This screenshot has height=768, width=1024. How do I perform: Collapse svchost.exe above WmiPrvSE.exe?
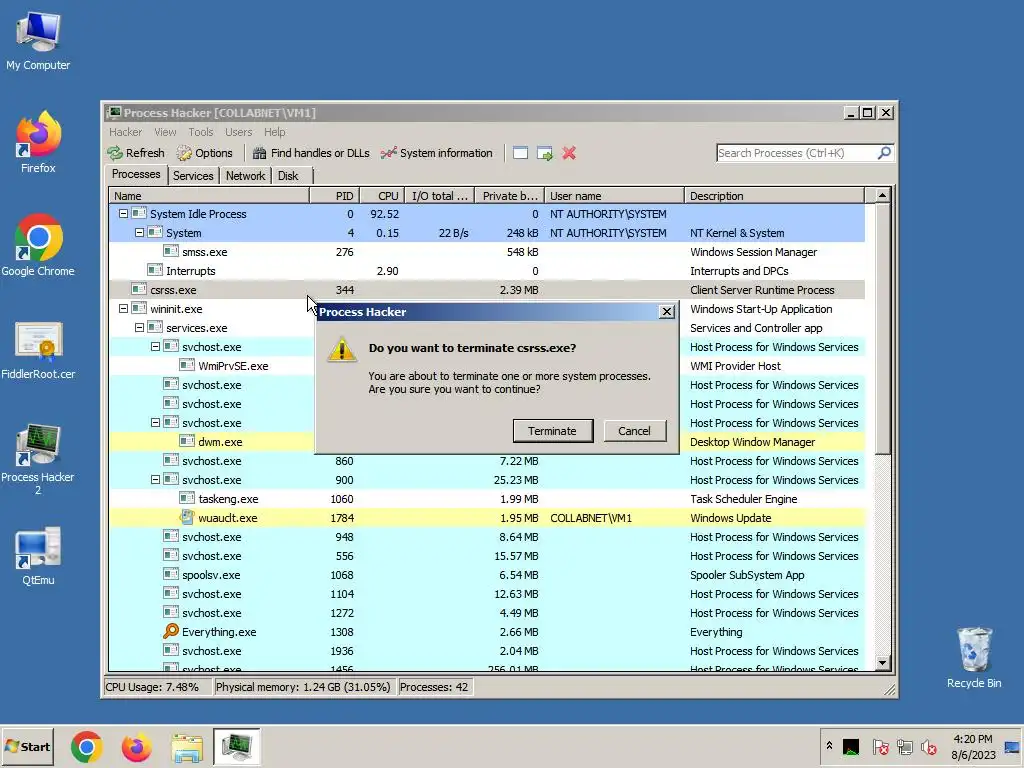pos(155,346)
